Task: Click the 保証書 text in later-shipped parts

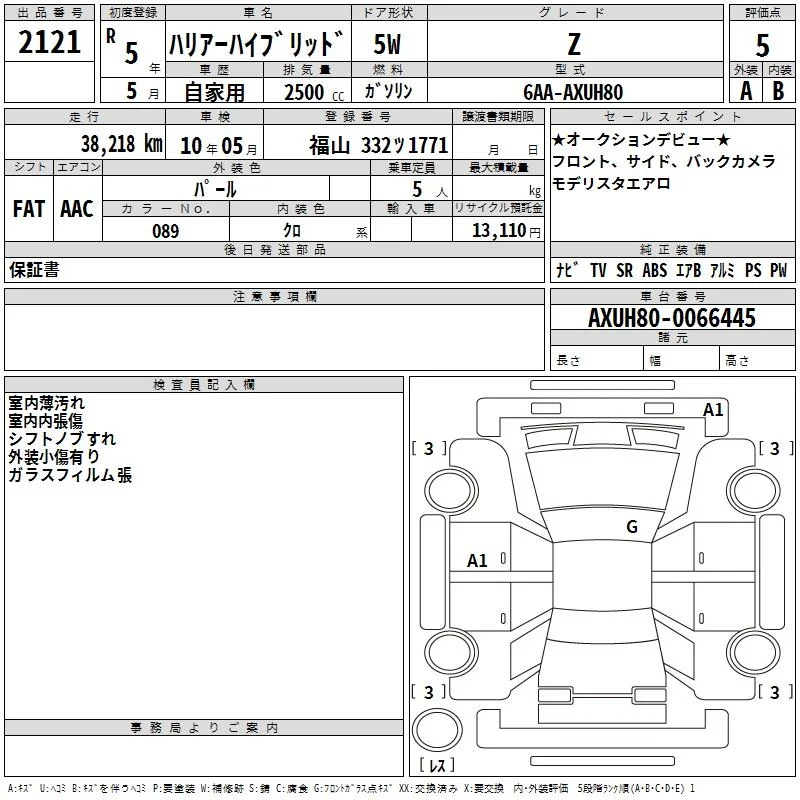Action: tap(34, 269)
